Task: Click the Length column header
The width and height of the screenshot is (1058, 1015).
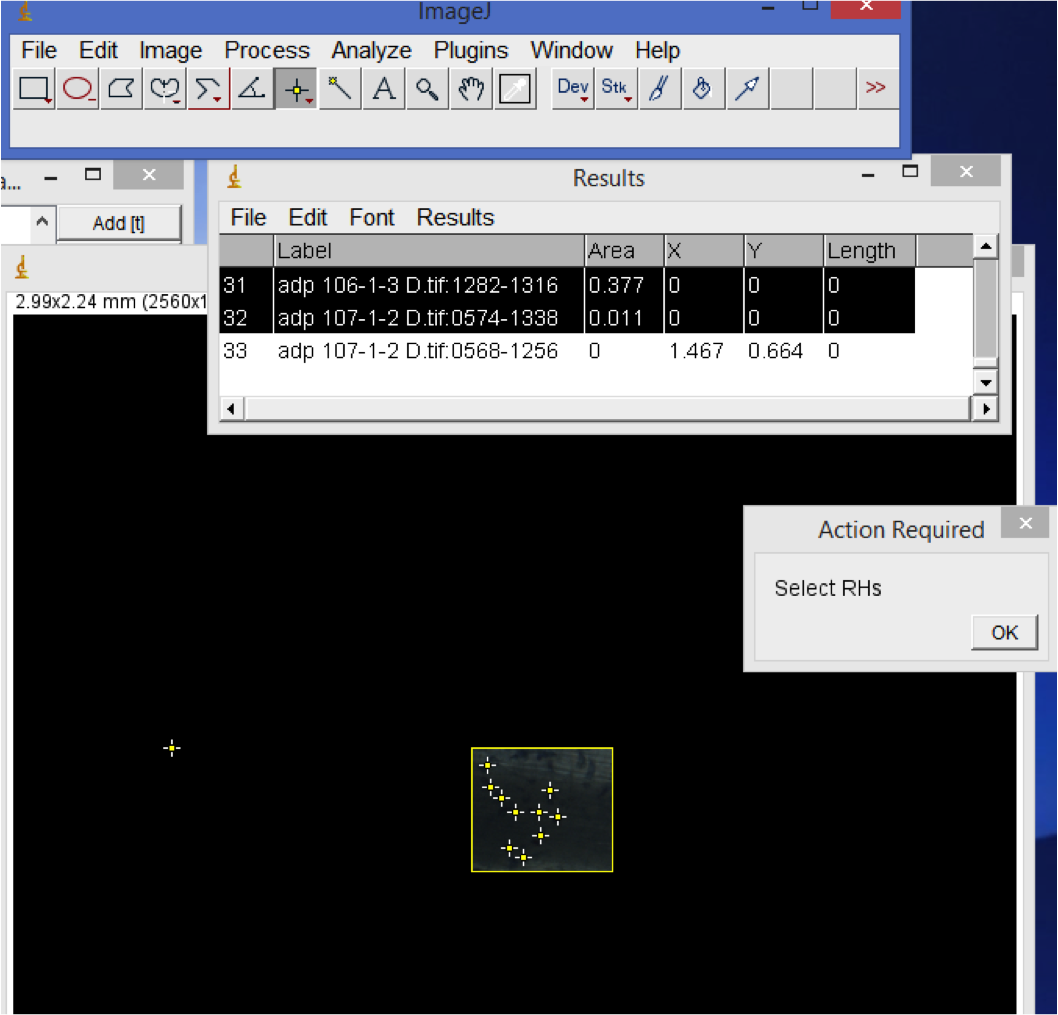Action: 870,251
